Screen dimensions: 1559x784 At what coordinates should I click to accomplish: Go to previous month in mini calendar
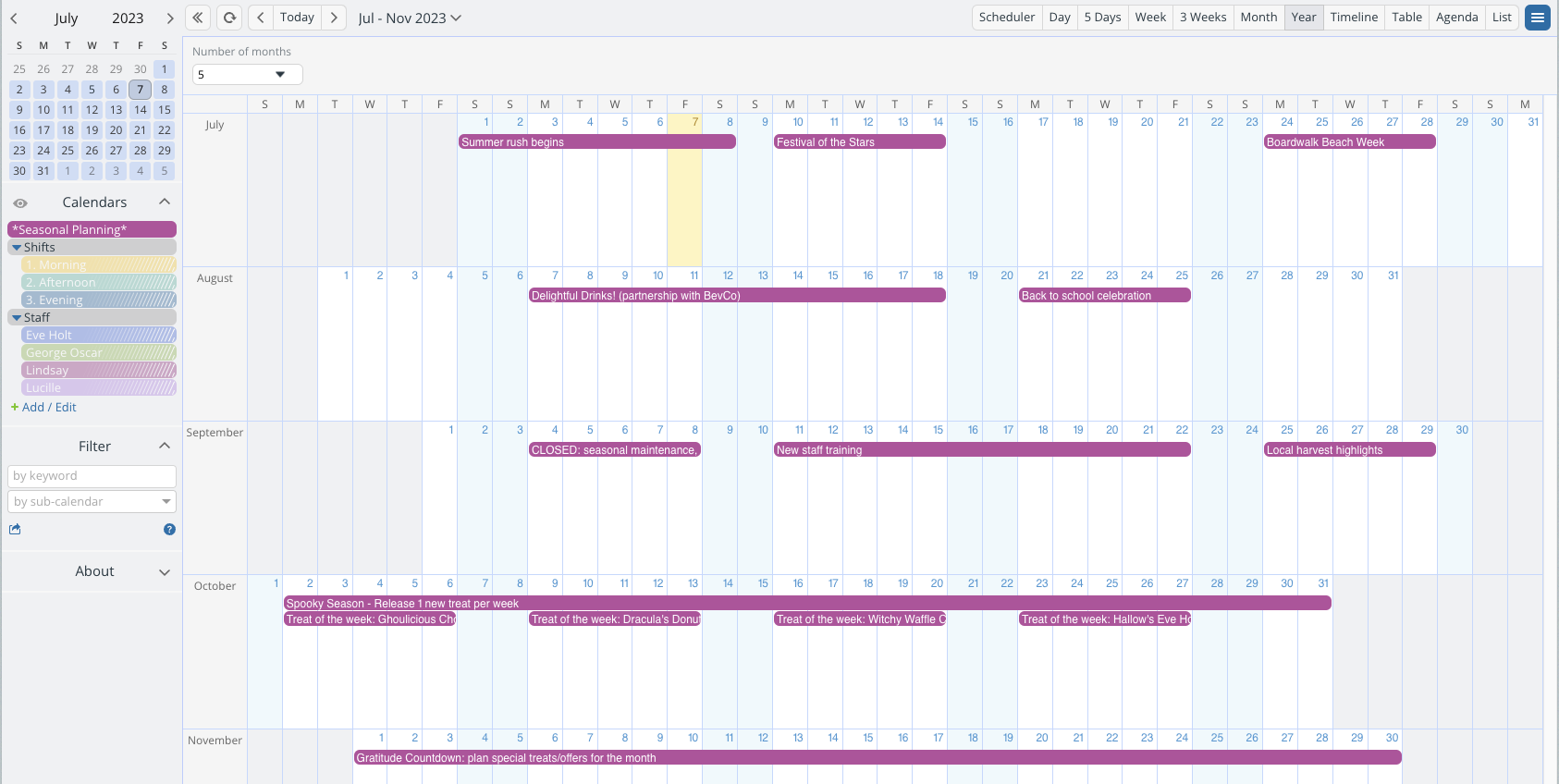14,18
